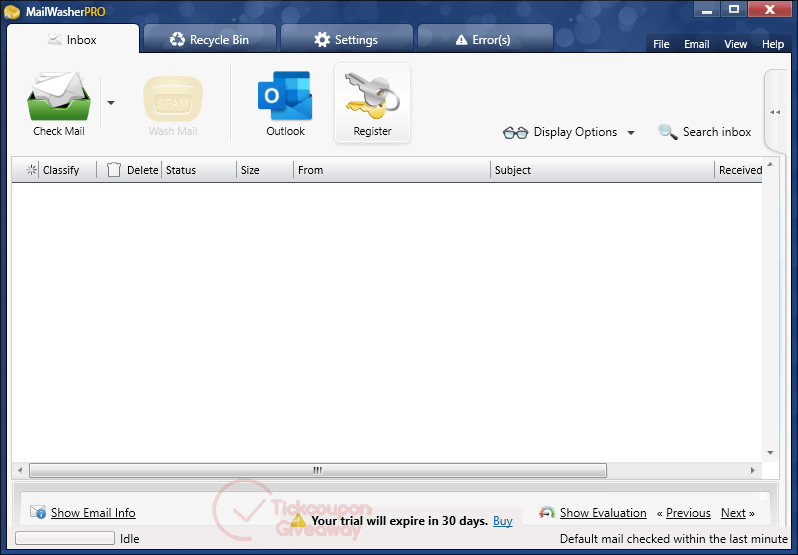
Task: Open the View menu
Action: pos(735,44)
